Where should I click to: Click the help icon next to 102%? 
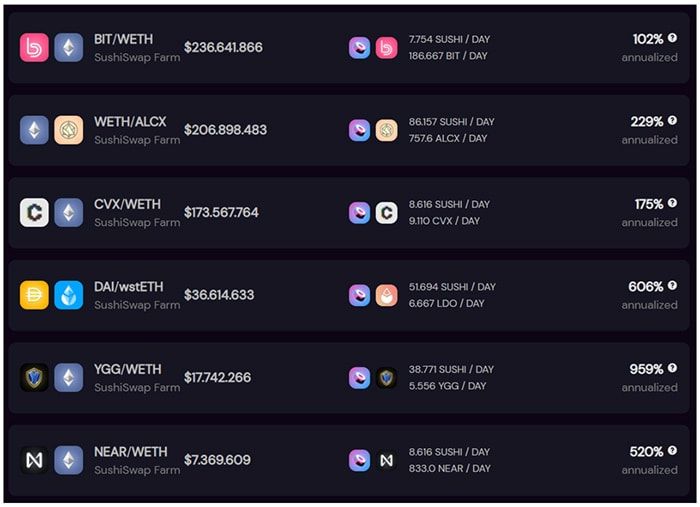tap(672, 38)
